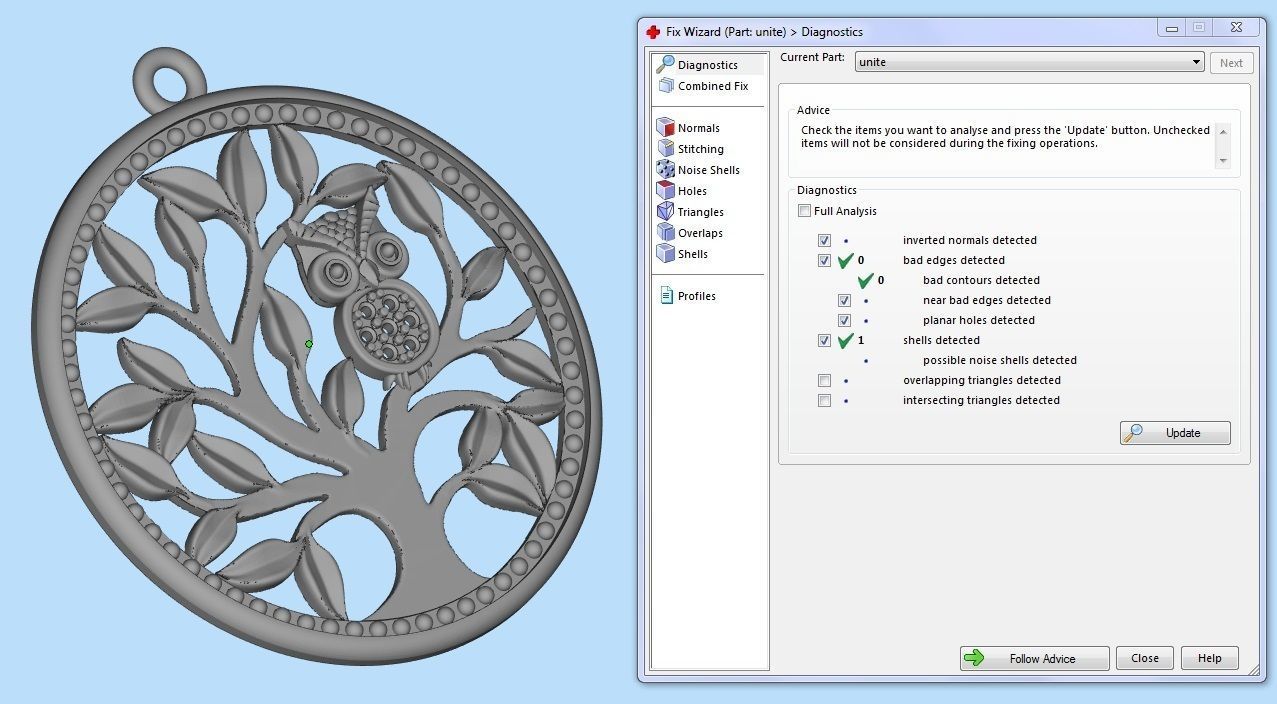Click the Shells cube icon
Screen dimensions: 1277x704
665,254
